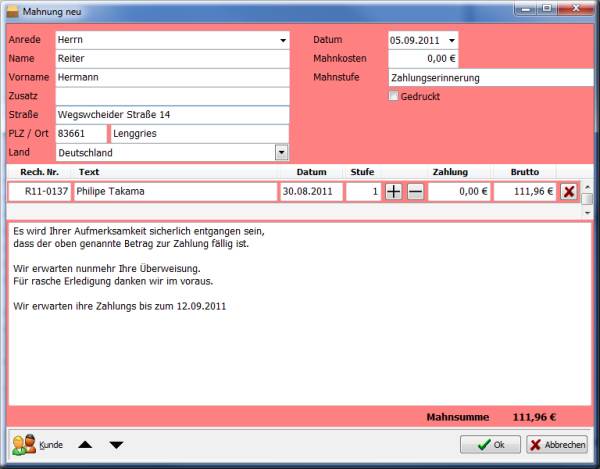Click the Zahlung column header
Screen dimensions: 600x469
click(450, 172)
